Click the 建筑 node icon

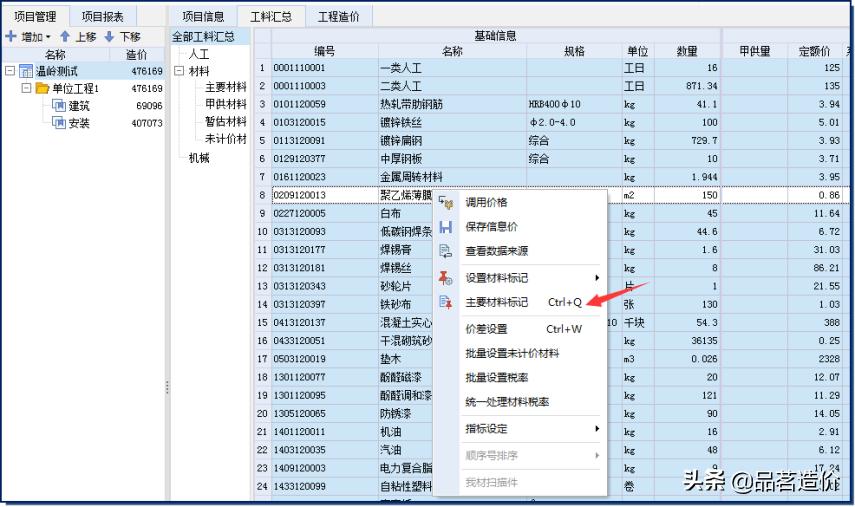(59, 105)
